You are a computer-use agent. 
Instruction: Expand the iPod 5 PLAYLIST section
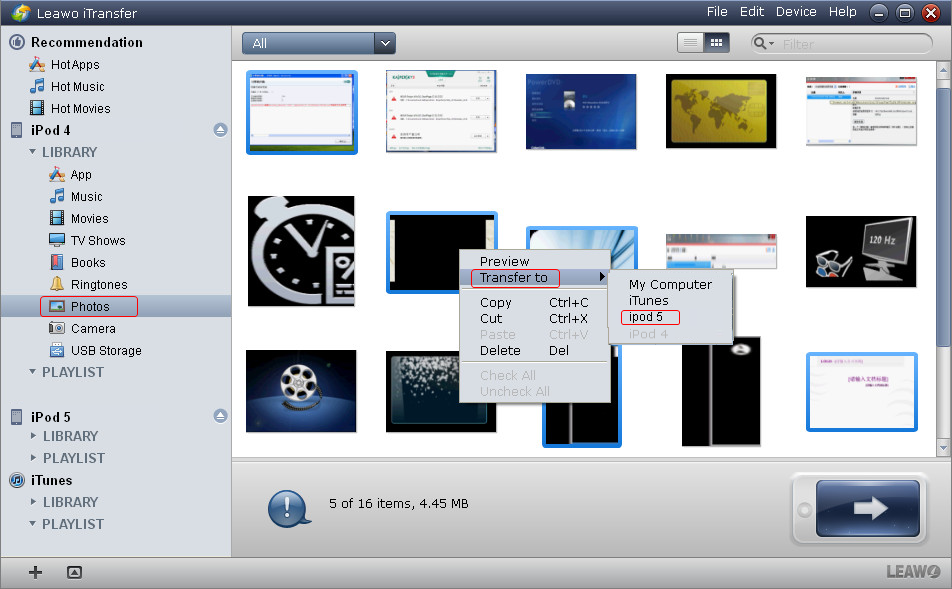[33, 458]
